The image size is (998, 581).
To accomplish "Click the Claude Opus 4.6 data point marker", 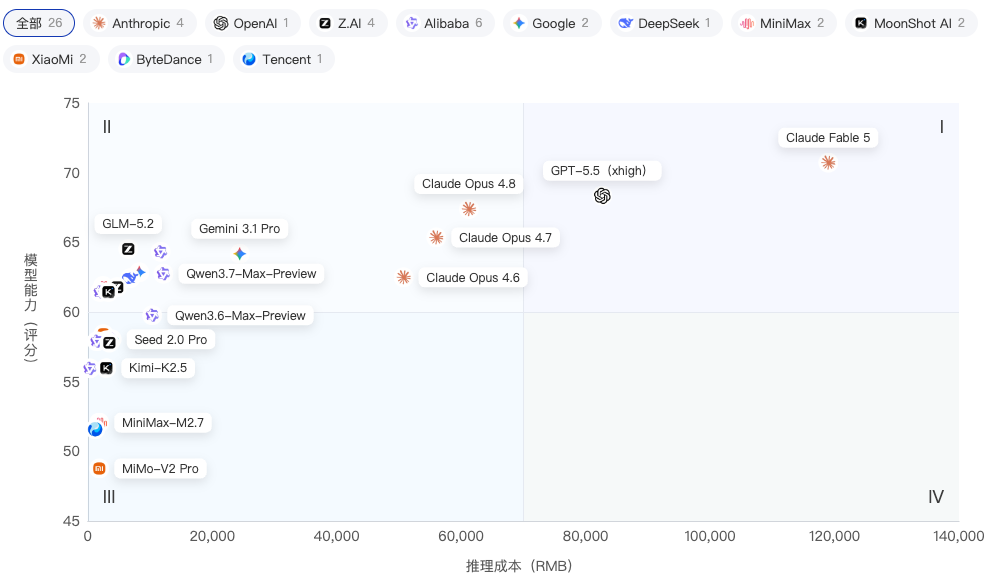I will (x=404, y=277).
